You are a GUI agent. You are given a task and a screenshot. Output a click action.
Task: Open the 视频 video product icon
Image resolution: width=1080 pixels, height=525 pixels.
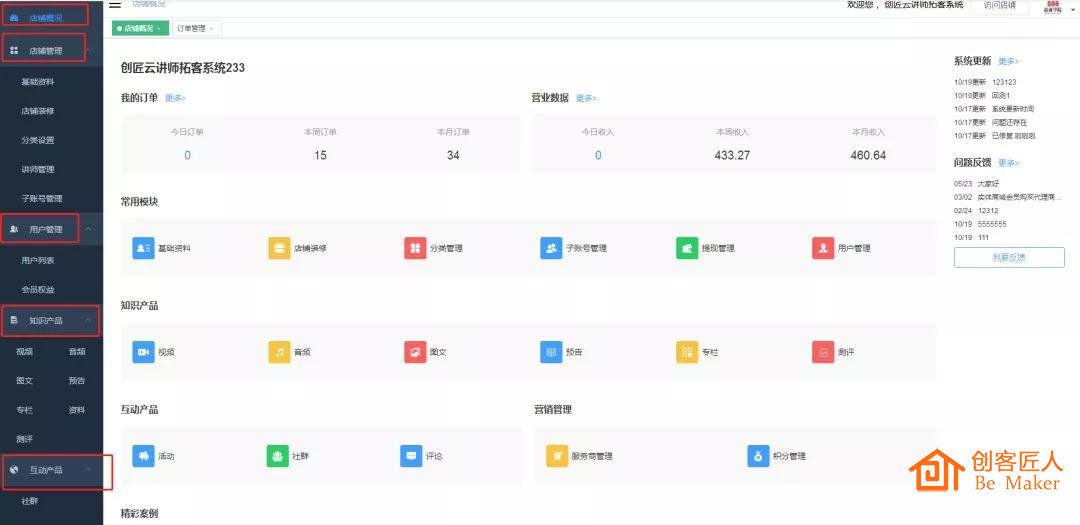coord(143,352)
